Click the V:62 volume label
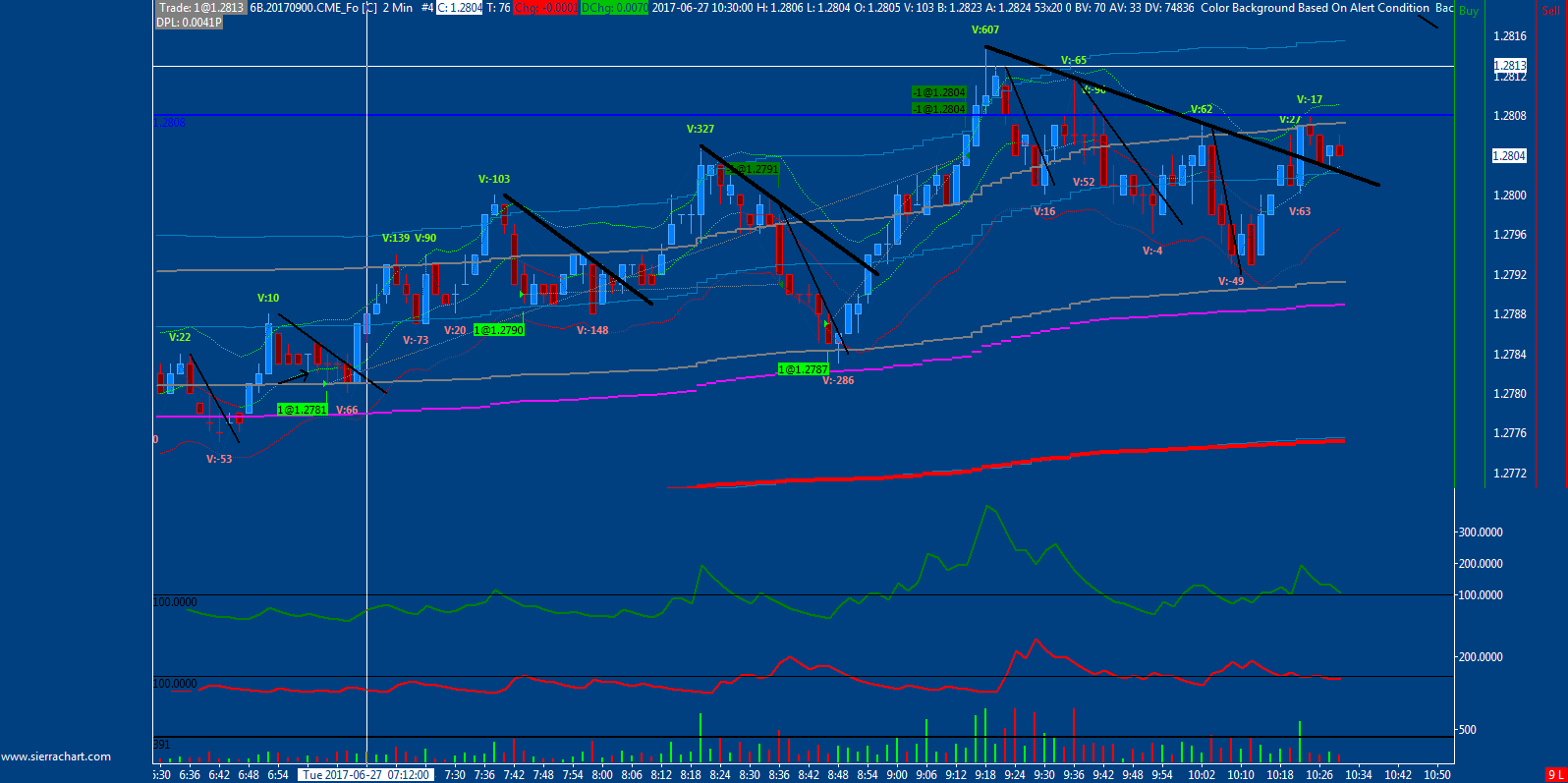This screenshot has width=1568, height=783. (1202, 109)
